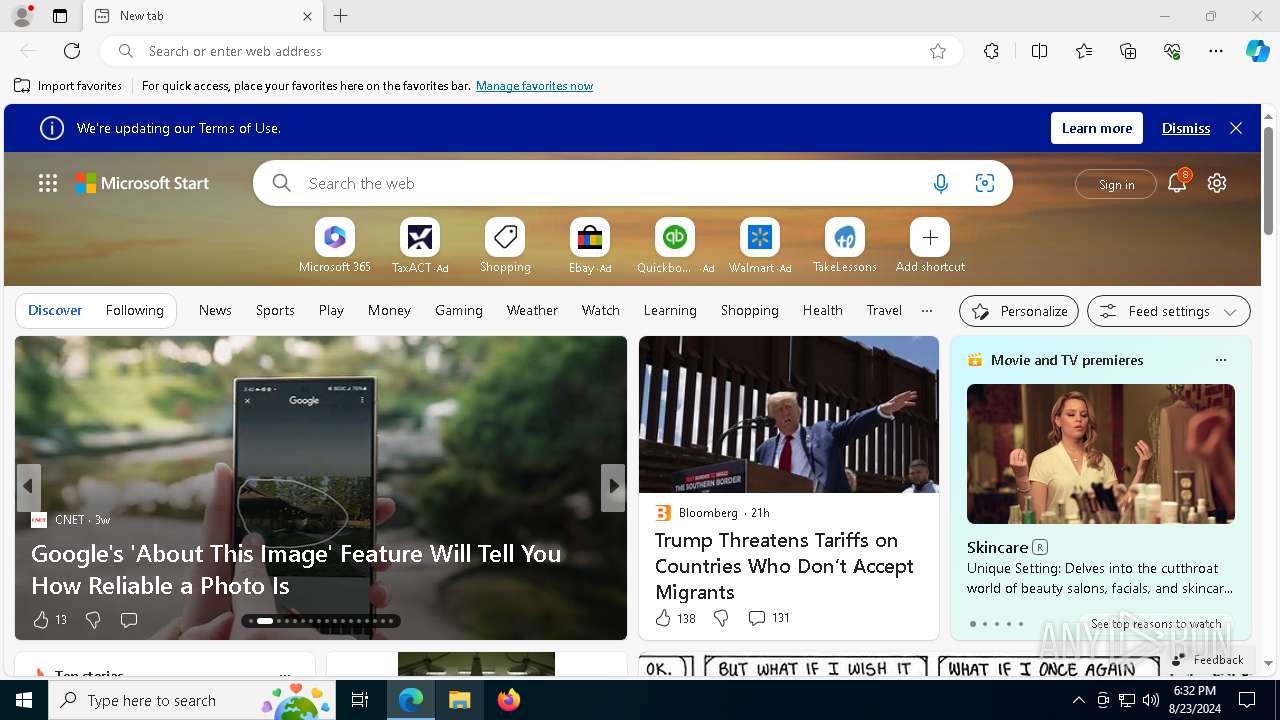Open the Quickbooks shortcut
This screenshot has width=1280, height=720.
click(675, 246)
